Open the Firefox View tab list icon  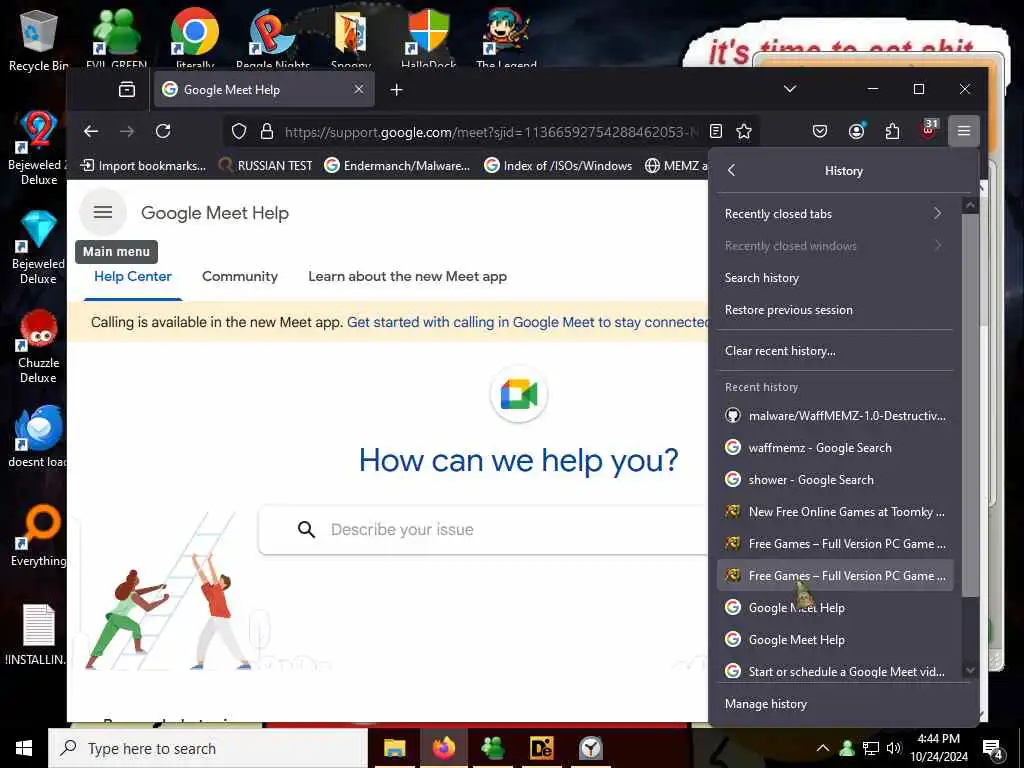click(x=127, y=89)
